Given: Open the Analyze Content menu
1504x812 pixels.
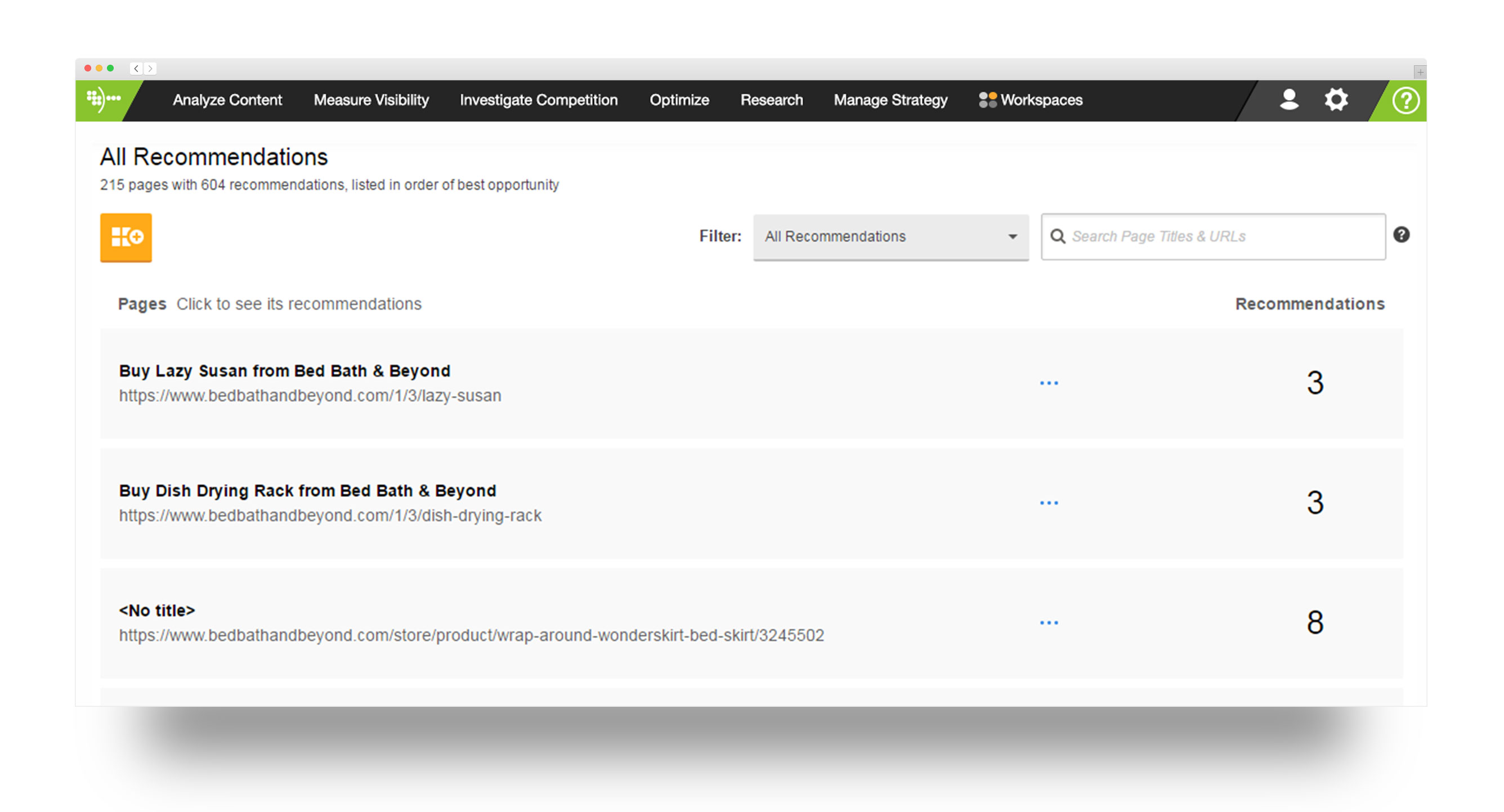Looking at the screenshot, I should 227,100.
